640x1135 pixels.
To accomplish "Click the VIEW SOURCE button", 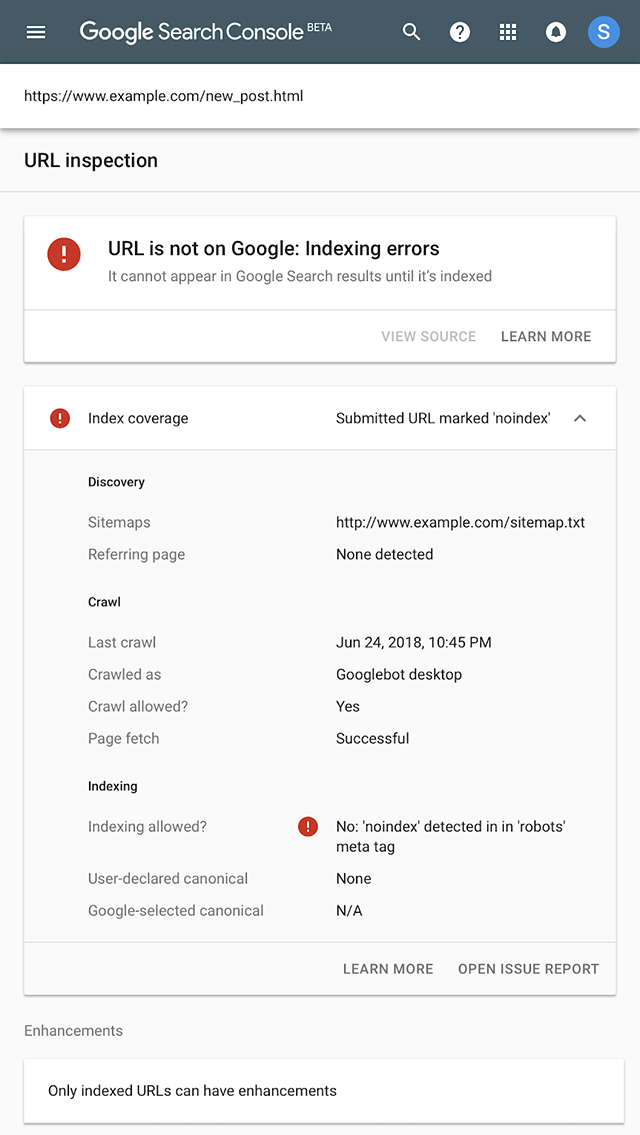I will pyautogui.click(x=428, y=337).
